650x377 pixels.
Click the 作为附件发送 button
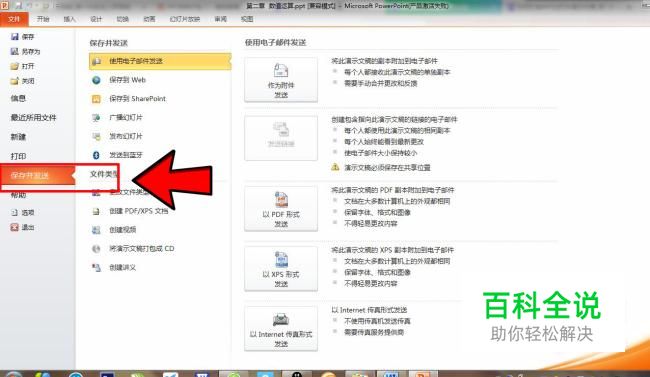[x=281, y=80]
